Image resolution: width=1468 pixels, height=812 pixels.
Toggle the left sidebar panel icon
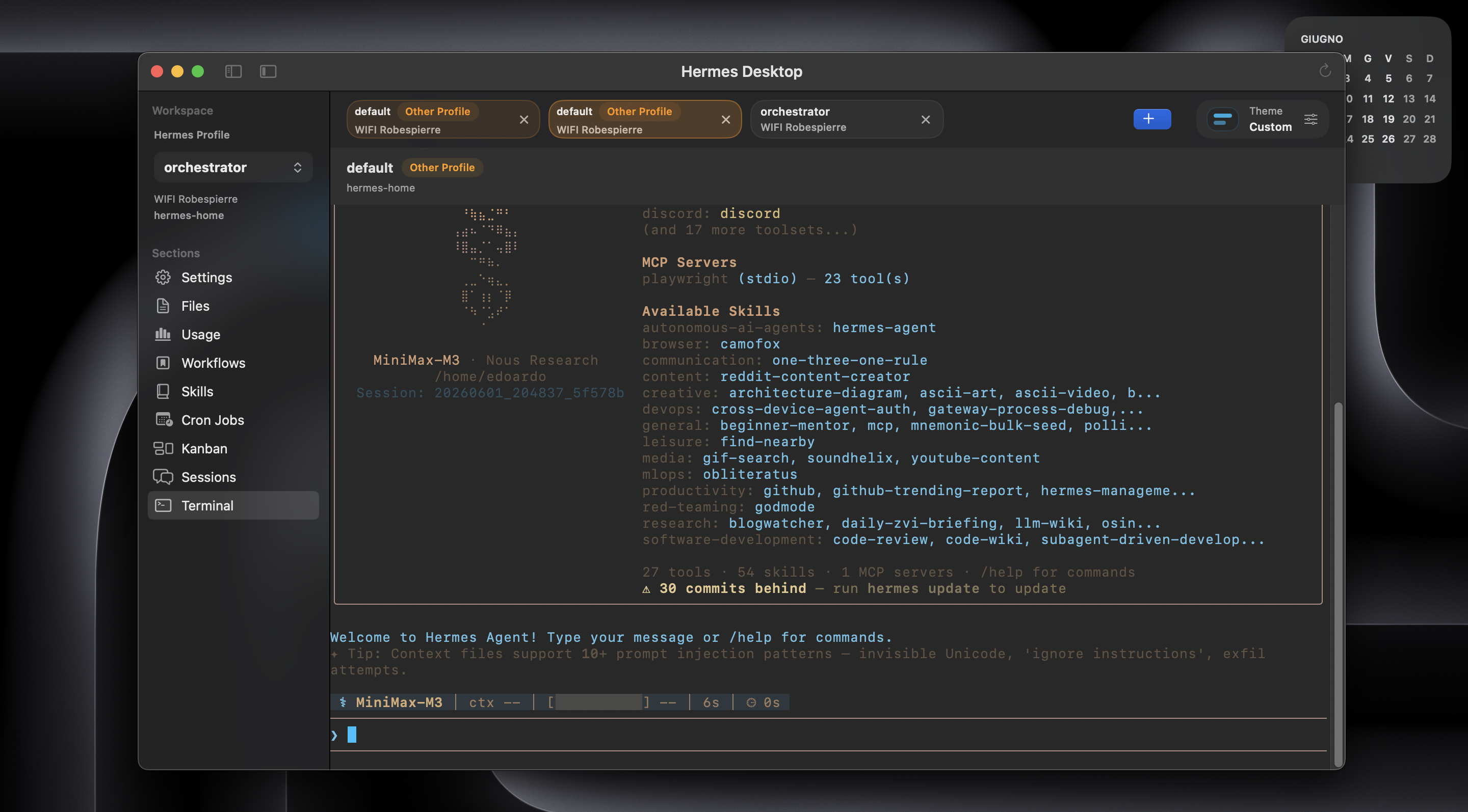click(233, 71)
